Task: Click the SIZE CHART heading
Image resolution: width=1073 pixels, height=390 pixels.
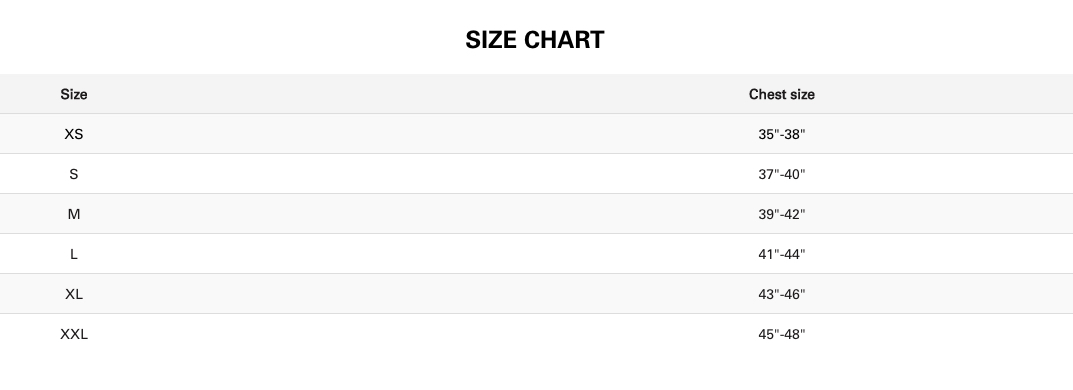Action: pos(534,40)
